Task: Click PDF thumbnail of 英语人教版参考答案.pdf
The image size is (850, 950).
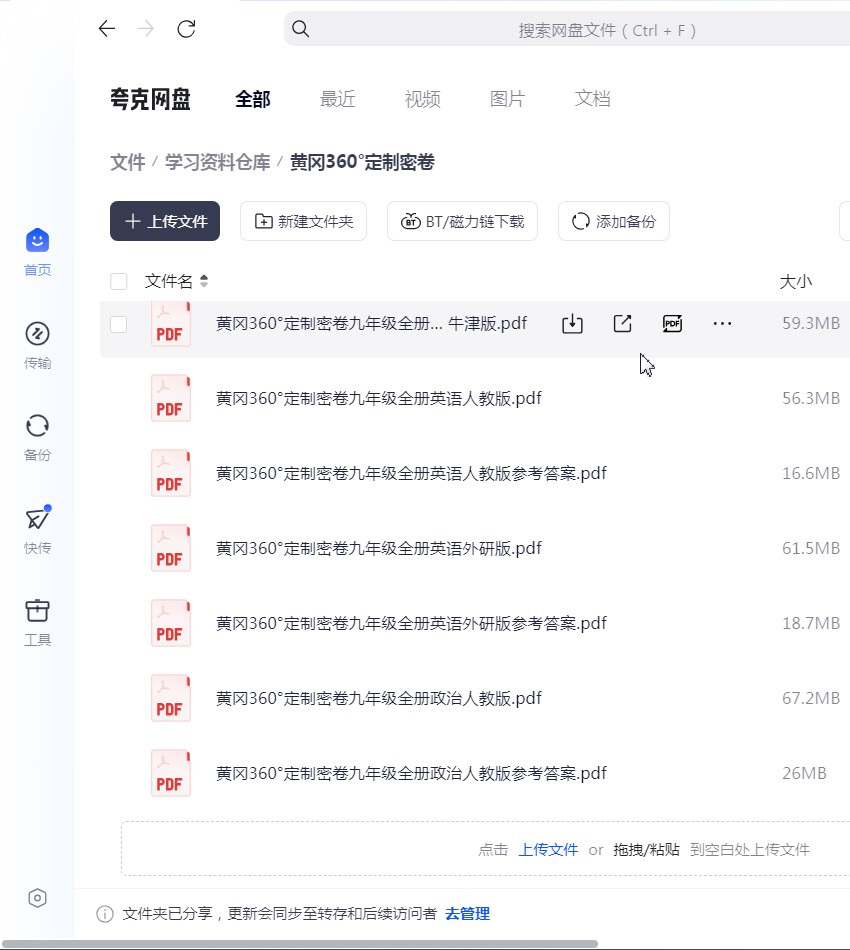Action: (x=171, y=473)
